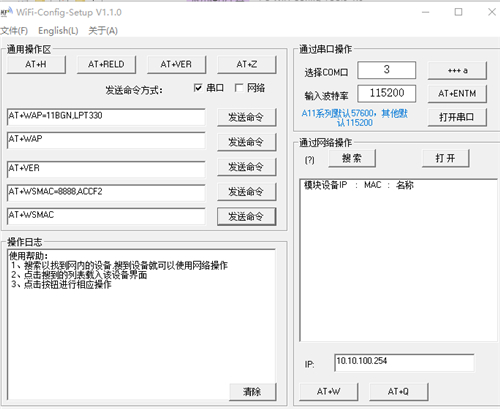500x409 pixels.
Task: Focus the AT+WSMAC command field
Action: coord(106,217)
